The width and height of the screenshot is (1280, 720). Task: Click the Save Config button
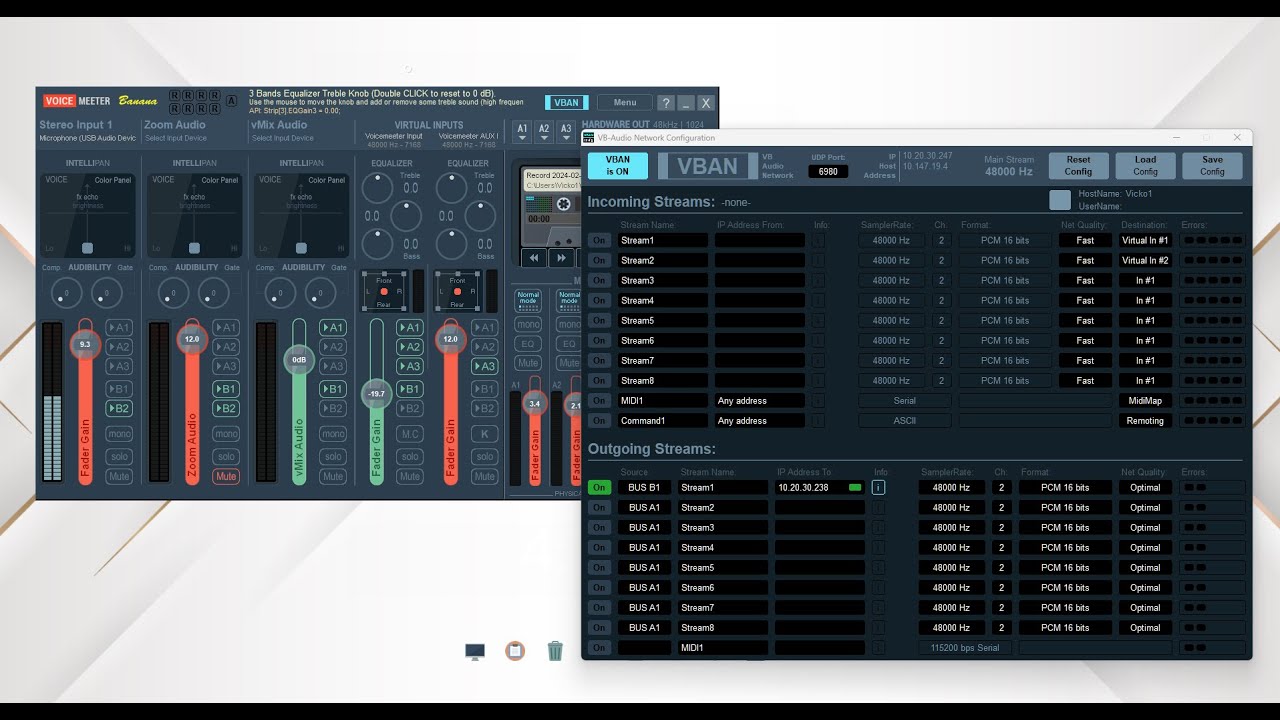coord(1212,165)
